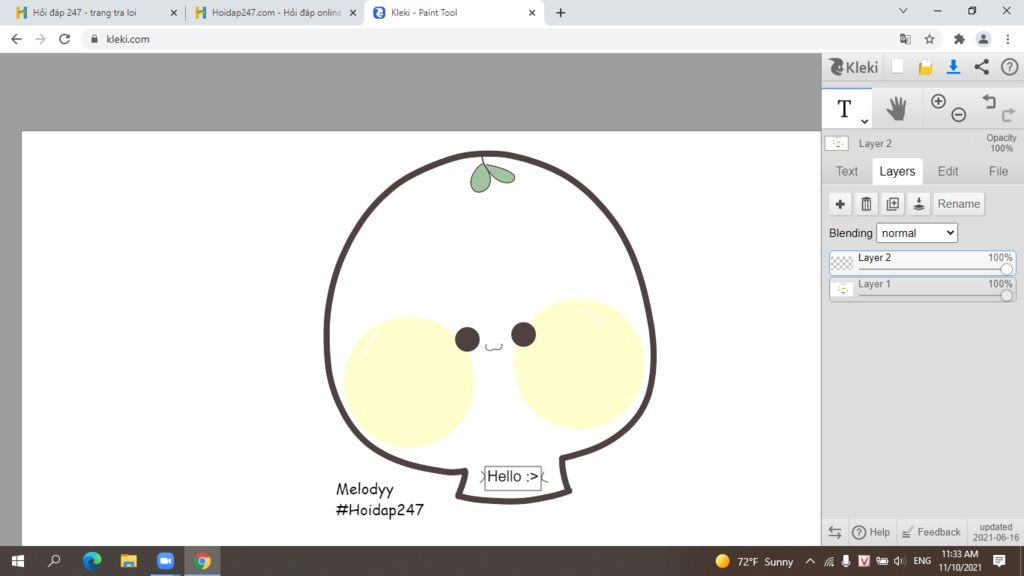Share the drawing
Screen dimensions: 1024x576
pyautogui.click(x=982, y=67)
